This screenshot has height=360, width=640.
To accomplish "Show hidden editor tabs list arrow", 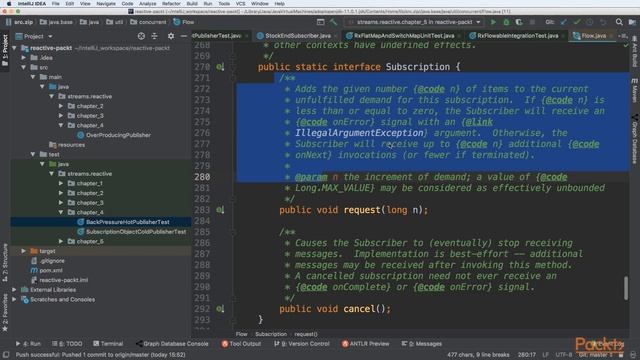I will 622,36.
